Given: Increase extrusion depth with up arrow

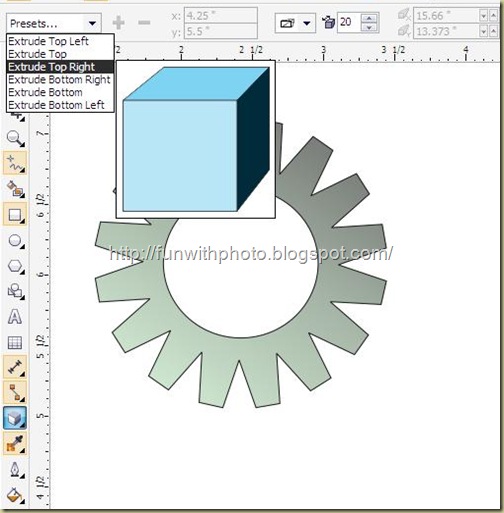Looking at the screenshot, I should [x=369, y=18].
